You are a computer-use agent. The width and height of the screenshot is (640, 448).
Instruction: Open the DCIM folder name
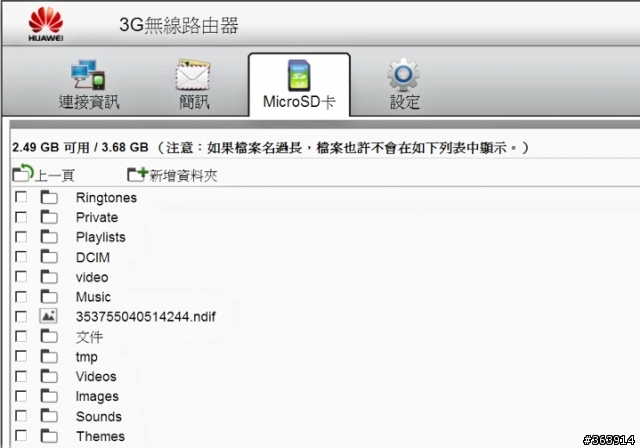point(93,257)
